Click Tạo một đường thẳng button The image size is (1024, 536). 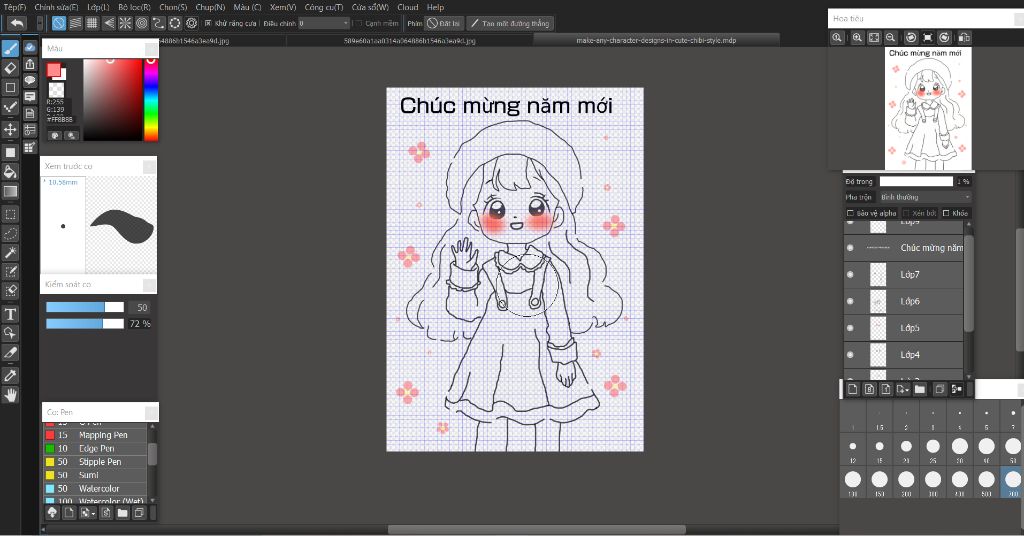[510, 24]
